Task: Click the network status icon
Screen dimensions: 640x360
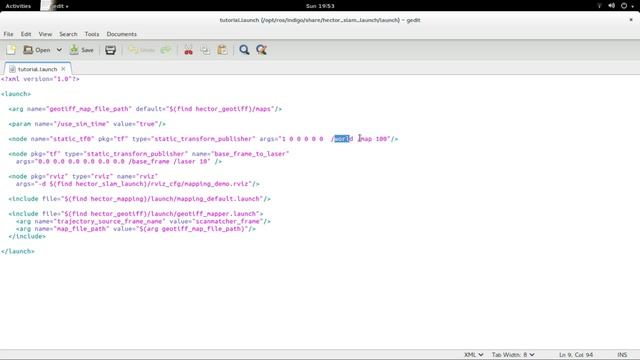Action: click(x=599, y=6)
